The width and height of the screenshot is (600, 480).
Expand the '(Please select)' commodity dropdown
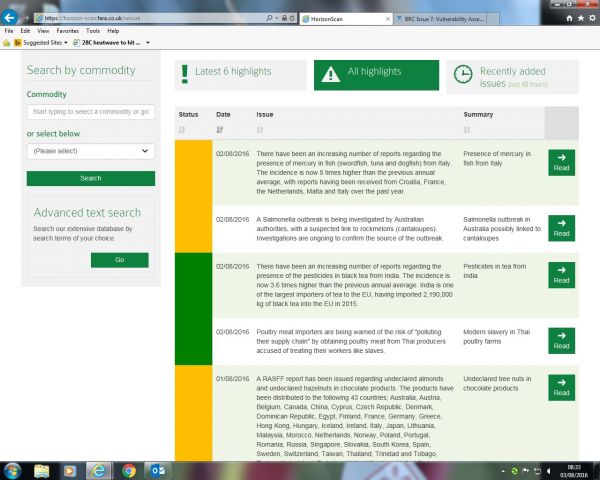pos(90,151)
